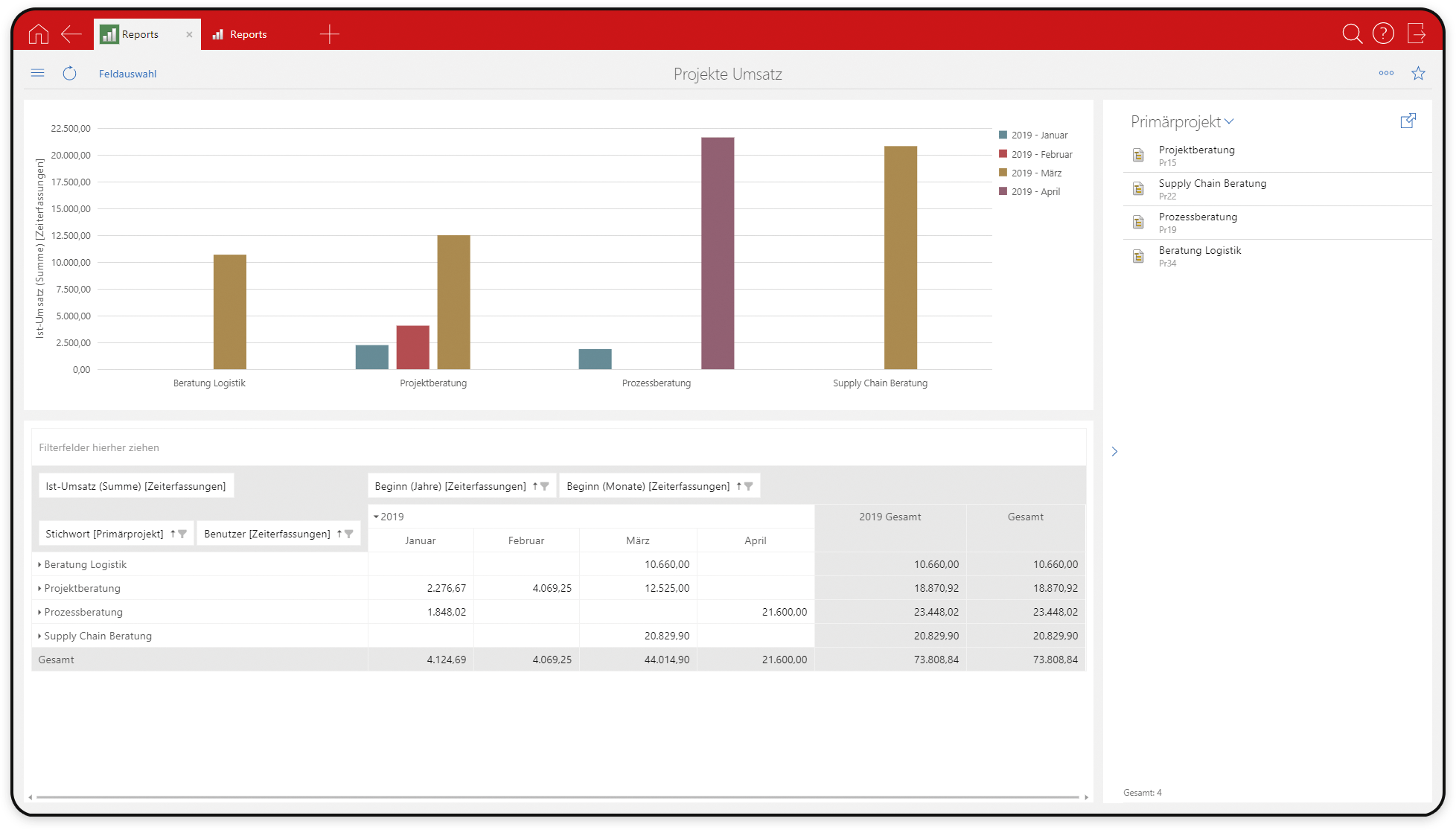Click the filter icon on Beginn (Monate) field
1456x830 pixels.
click(749, 486)
